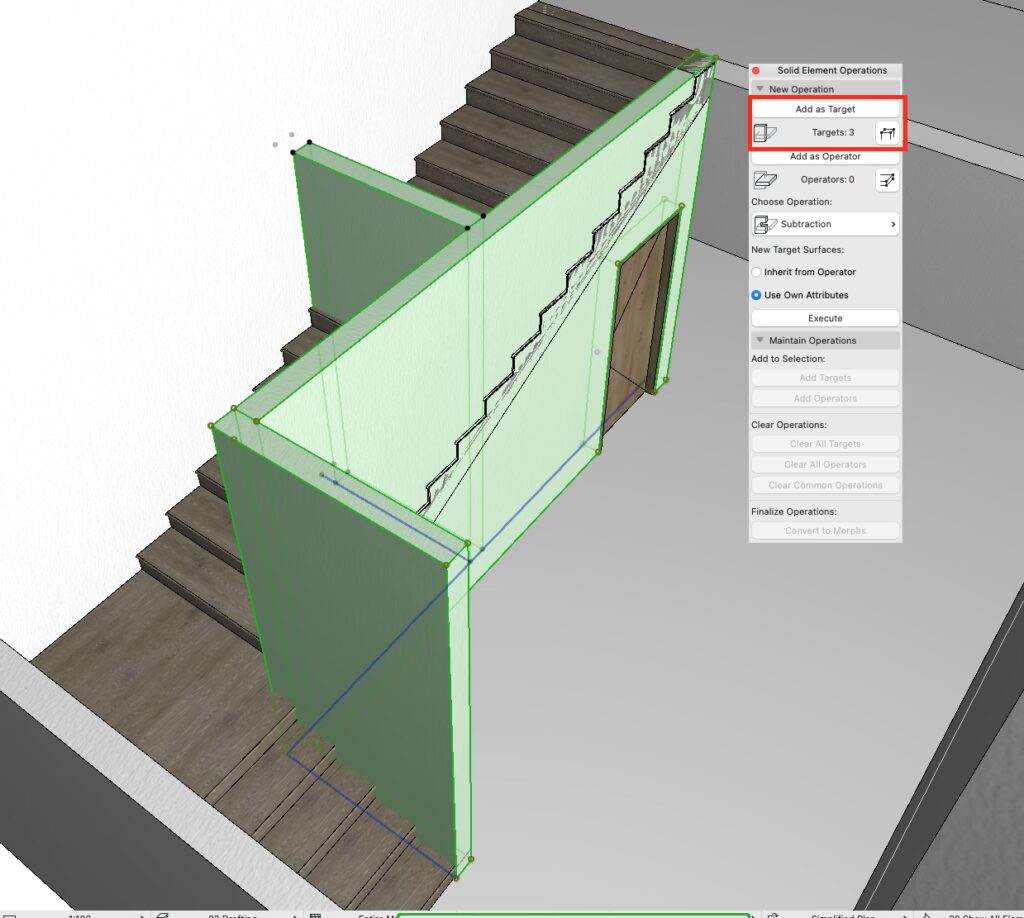
Task: Click the Solid Element Operations title bar
Action: pyautogui.click(x=832, y=70)
